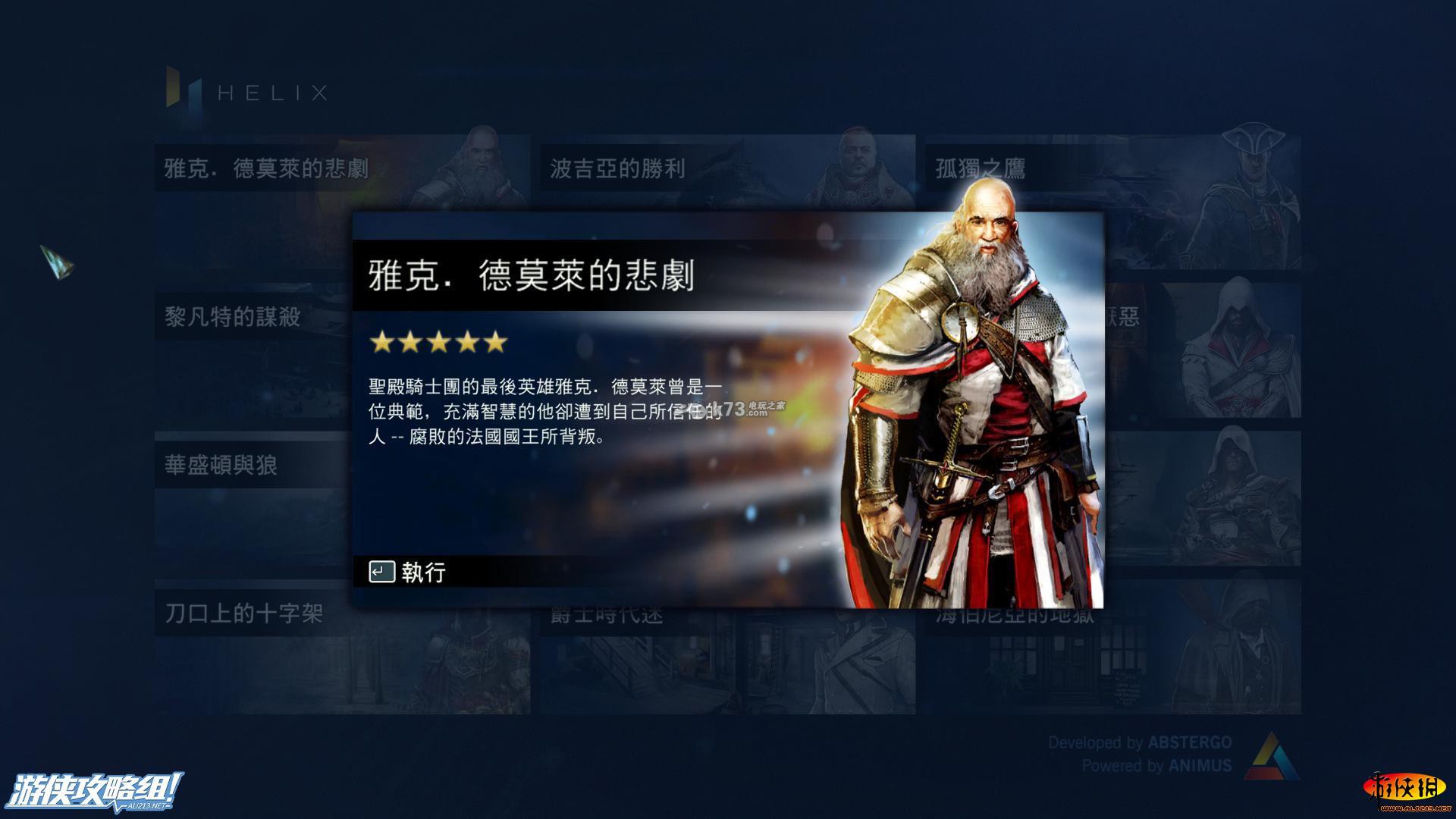Open the 海伯尼亞的地獄 memory tile
This screenshot has width=1456, height=819.
[x=1112, y=661]
